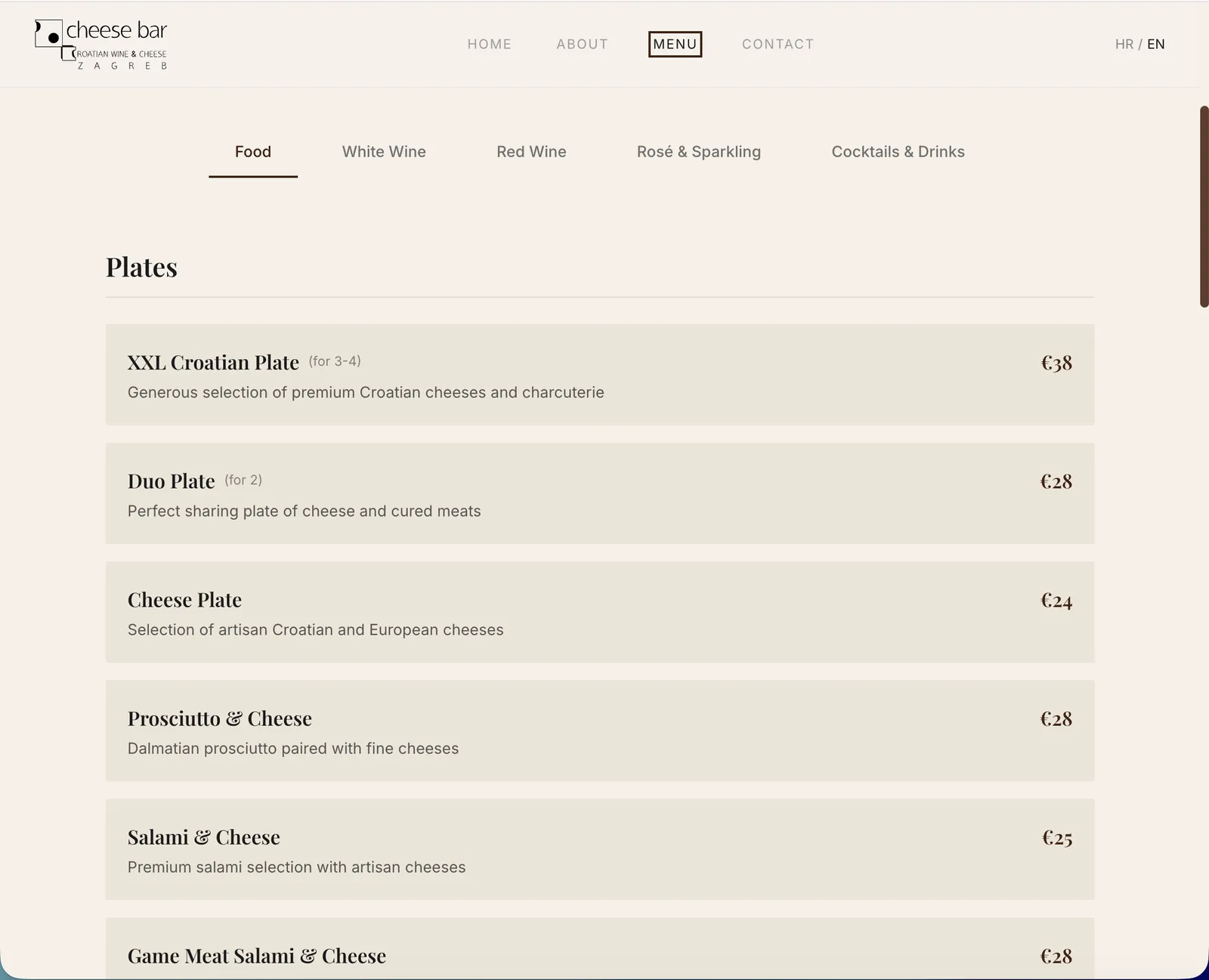1209x980 pixels.
Task: Click the Plates section heading
Action: click(x=141, y=267)
